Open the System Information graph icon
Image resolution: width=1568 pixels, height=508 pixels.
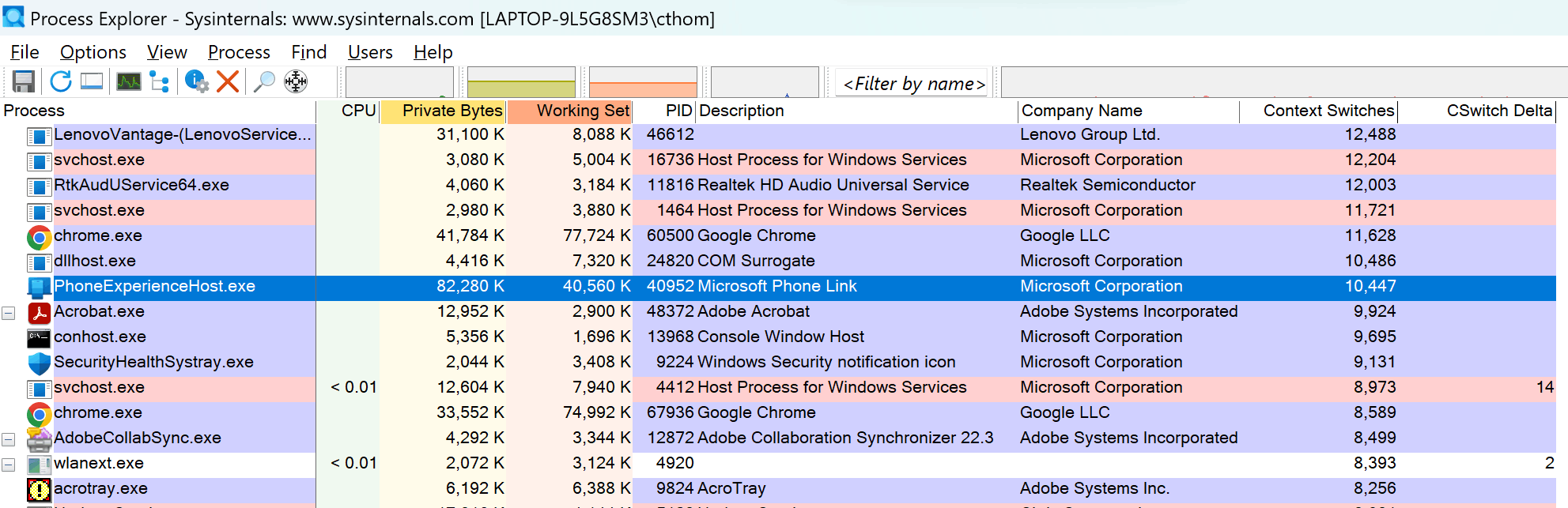129,81
